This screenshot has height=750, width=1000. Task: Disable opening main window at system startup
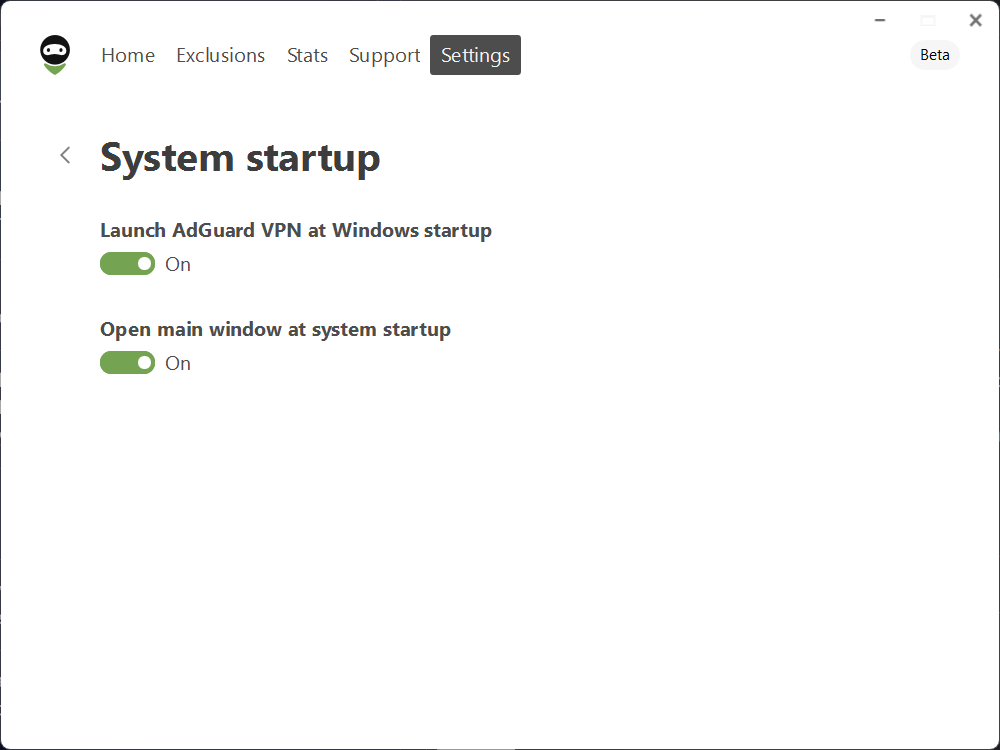pyautogui.click(x=127, y=362)
